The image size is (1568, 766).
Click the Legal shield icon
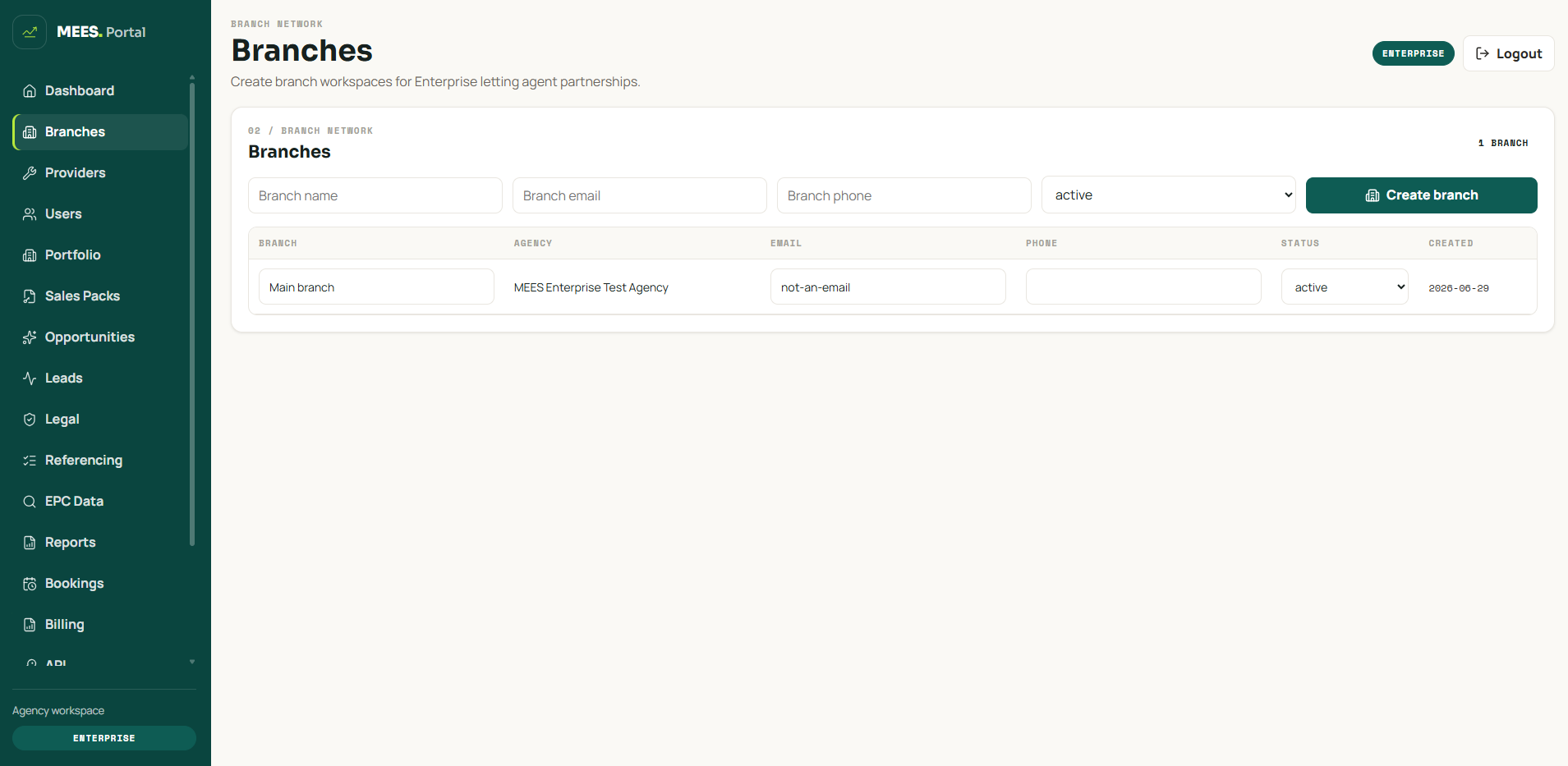pyautogui.click(x=30, y=420)
